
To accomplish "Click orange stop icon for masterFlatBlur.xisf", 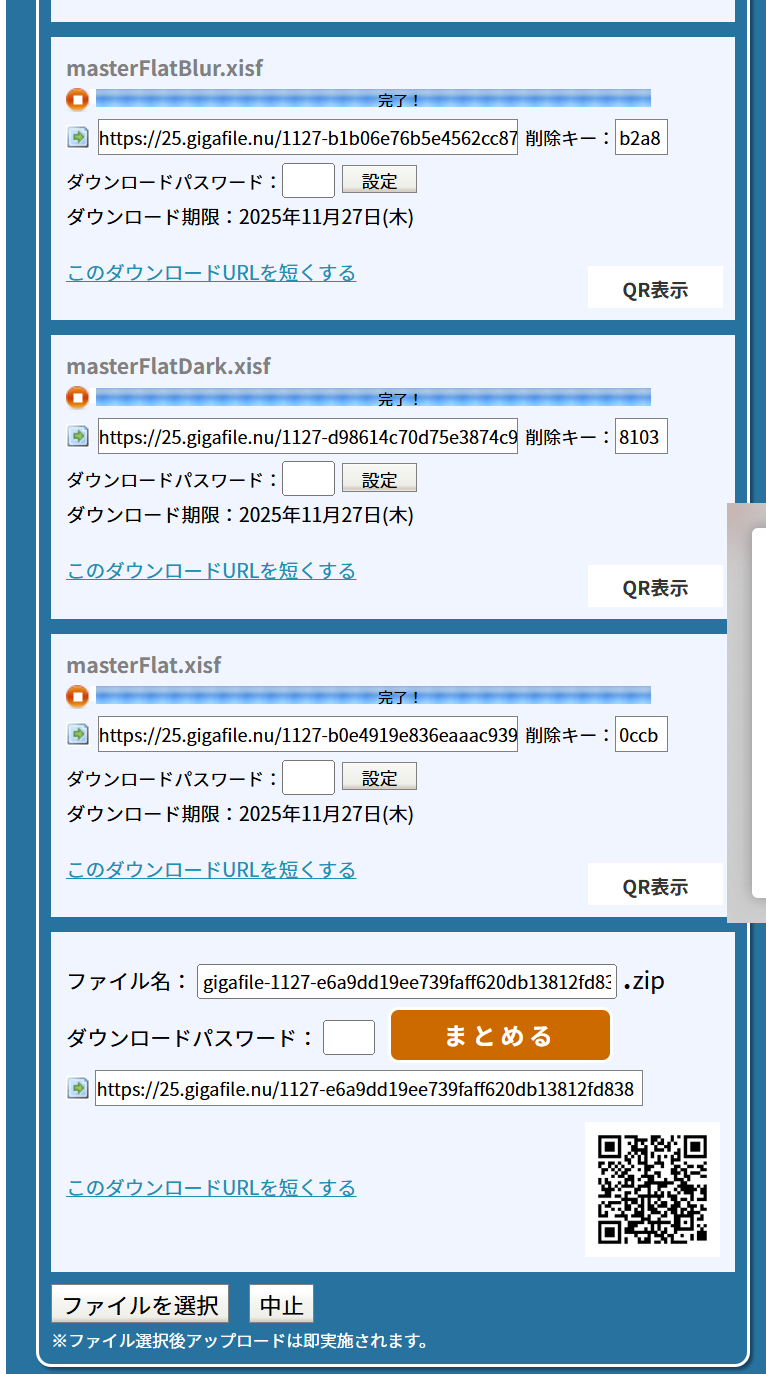I will pyautogui.click(x=78, y=99).
